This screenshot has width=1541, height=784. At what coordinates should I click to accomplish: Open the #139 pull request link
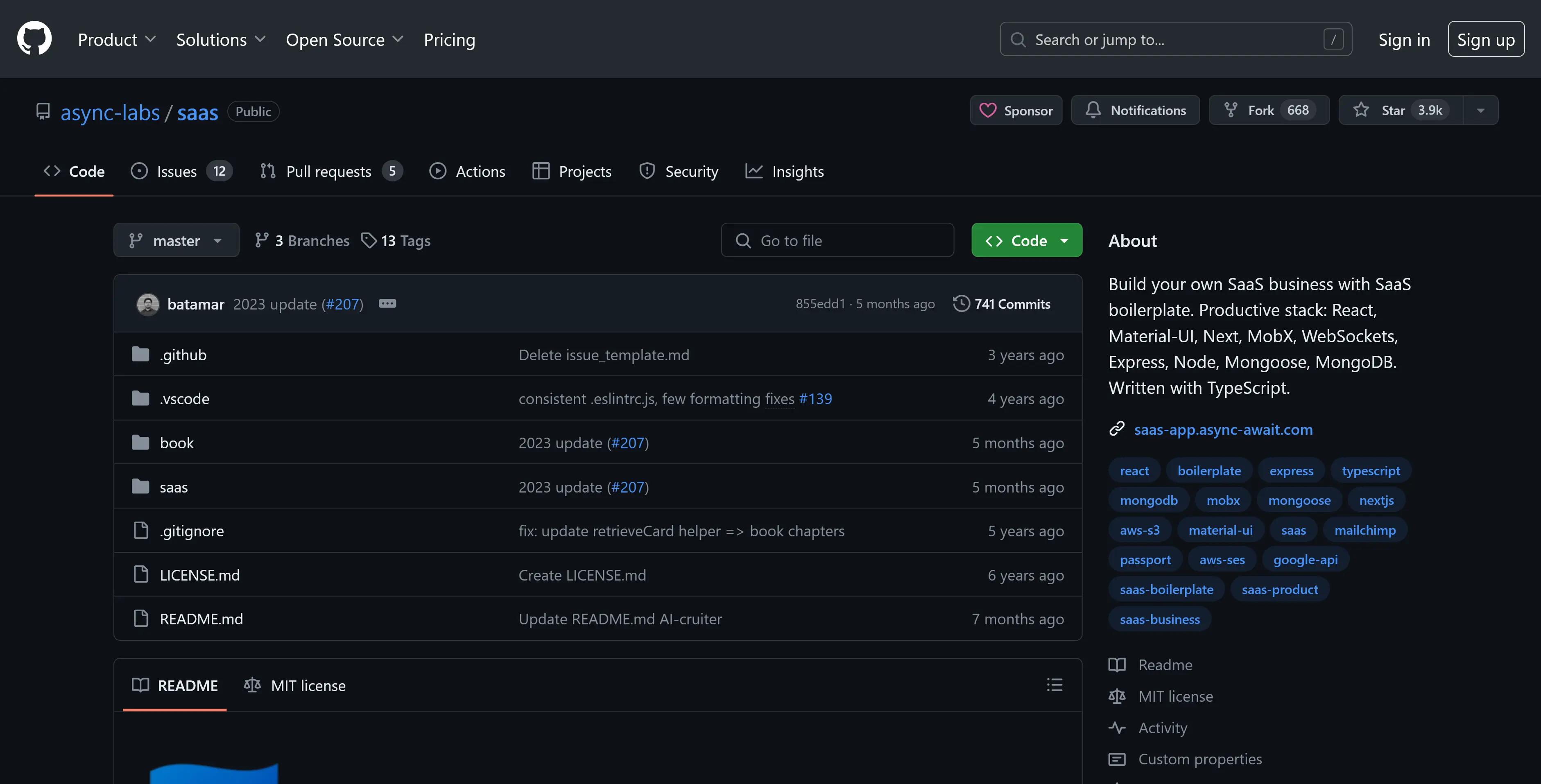pos(815,399)
